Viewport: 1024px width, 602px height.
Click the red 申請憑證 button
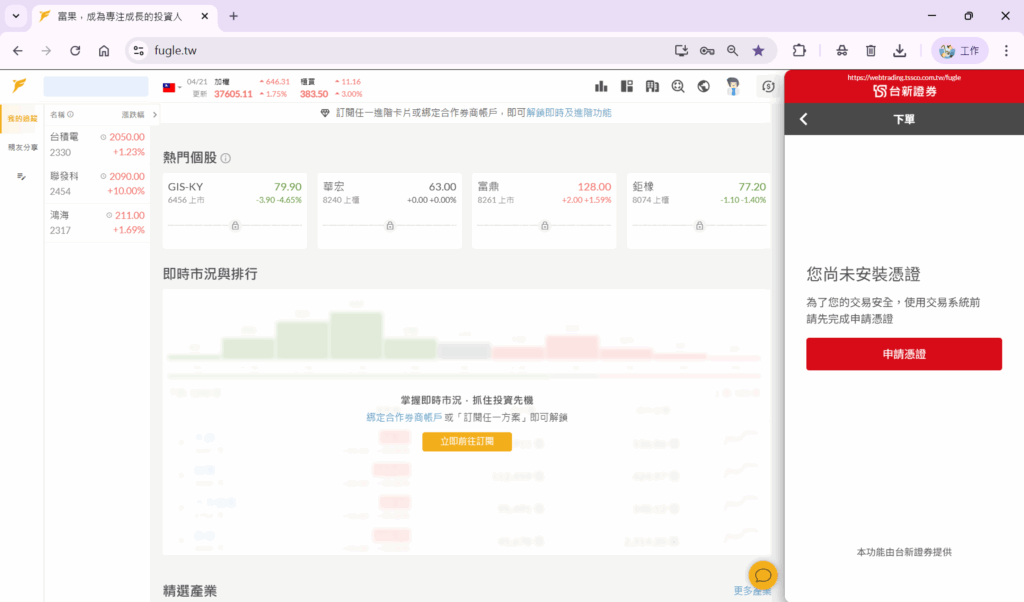pyautogui.click(x=903, y=354)
